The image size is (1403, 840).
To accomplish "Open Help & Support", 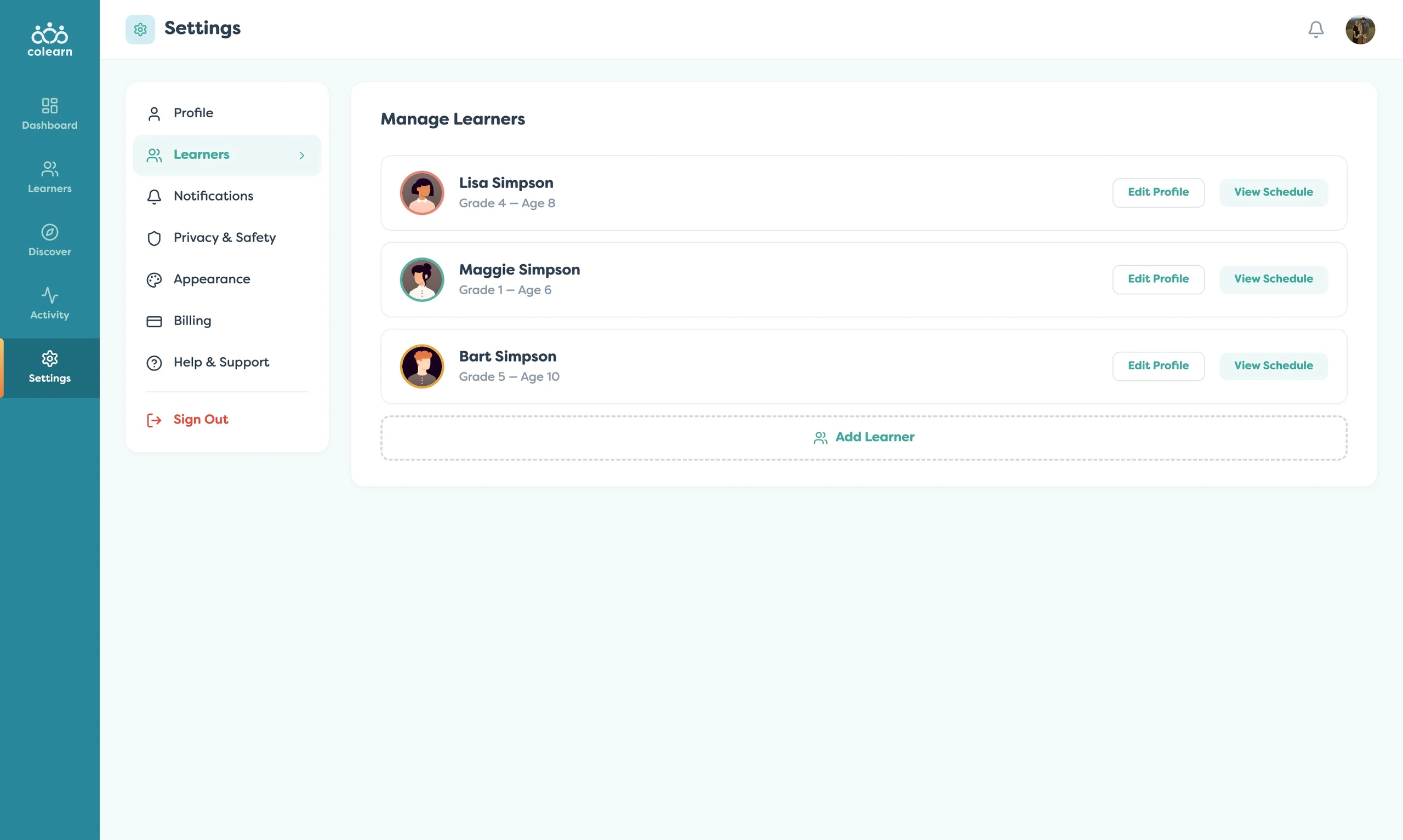I will point(227,363).
